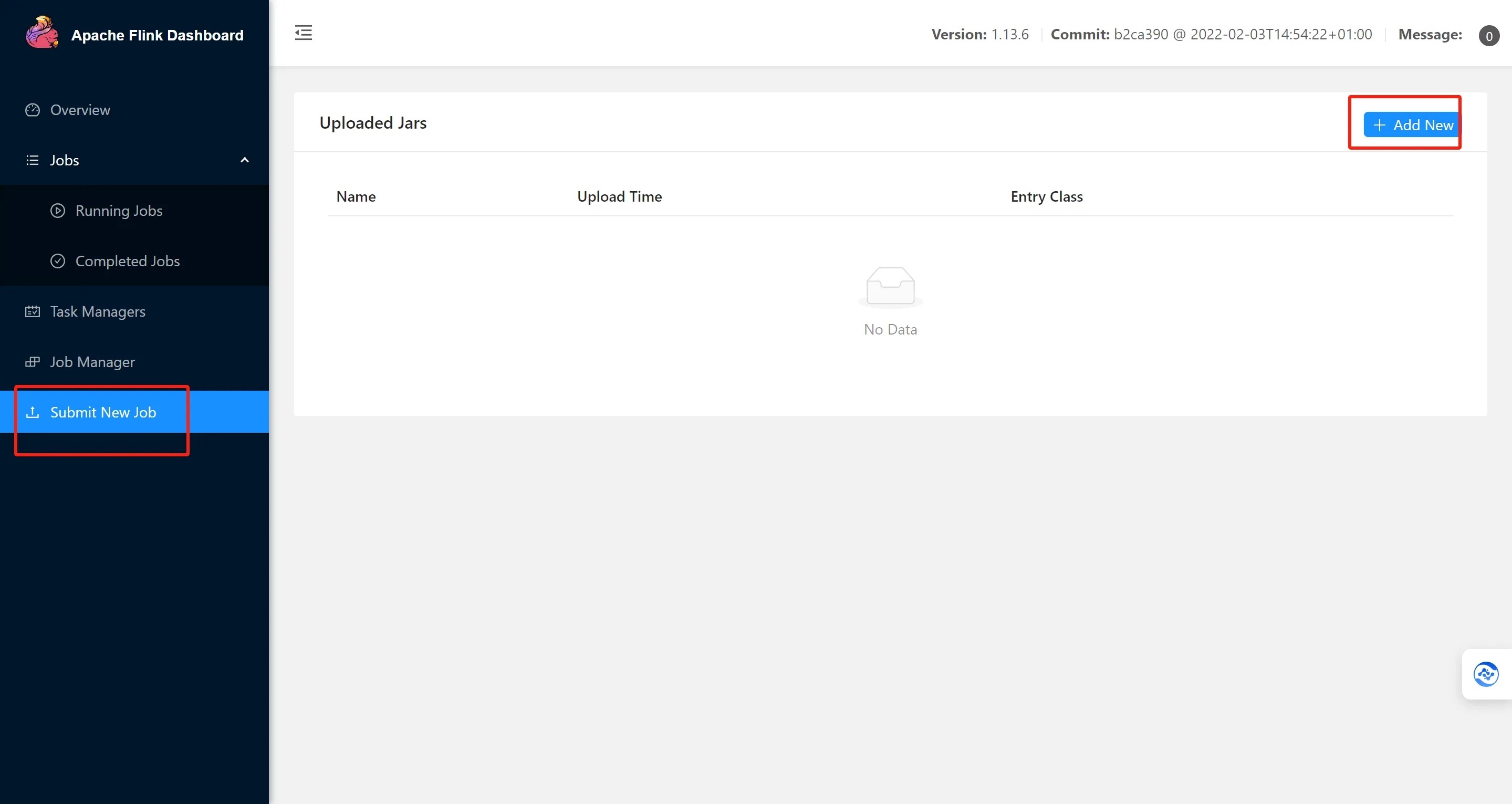The width and height of the screenshot is (1512, 804).
Task: Click the Completed Jobs check-circle icon
Action: pyautogui.click(x=58, y=261)
